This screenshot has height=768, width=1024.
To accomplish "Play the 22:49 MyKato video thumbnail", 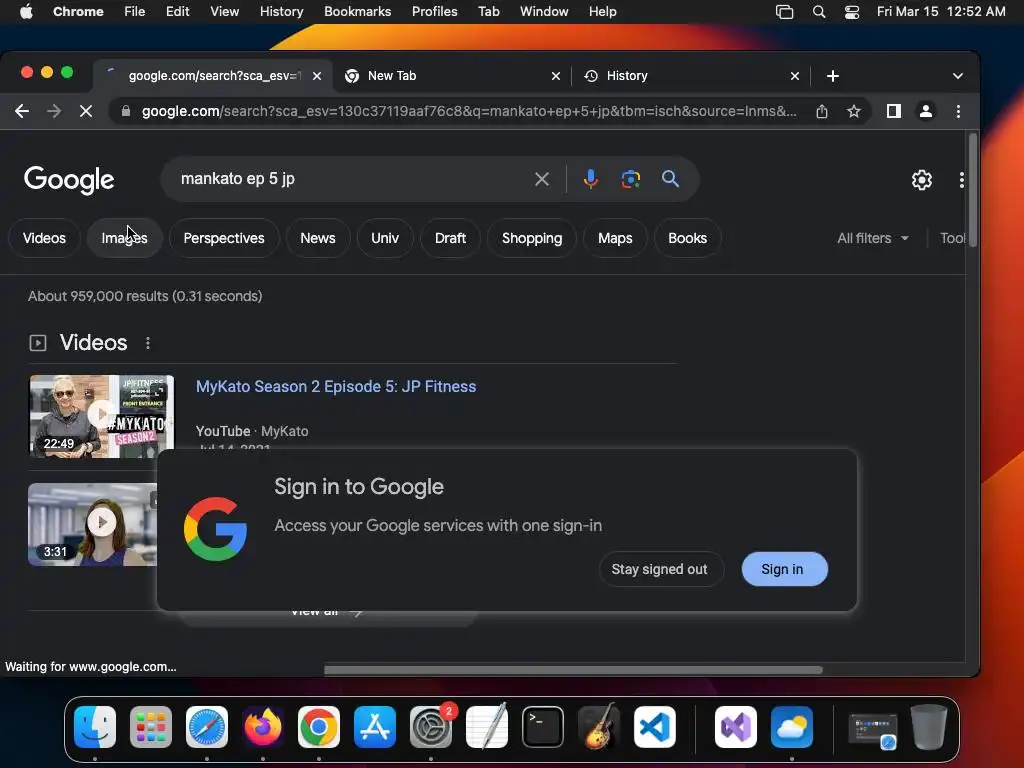I will tap(101, 416).
